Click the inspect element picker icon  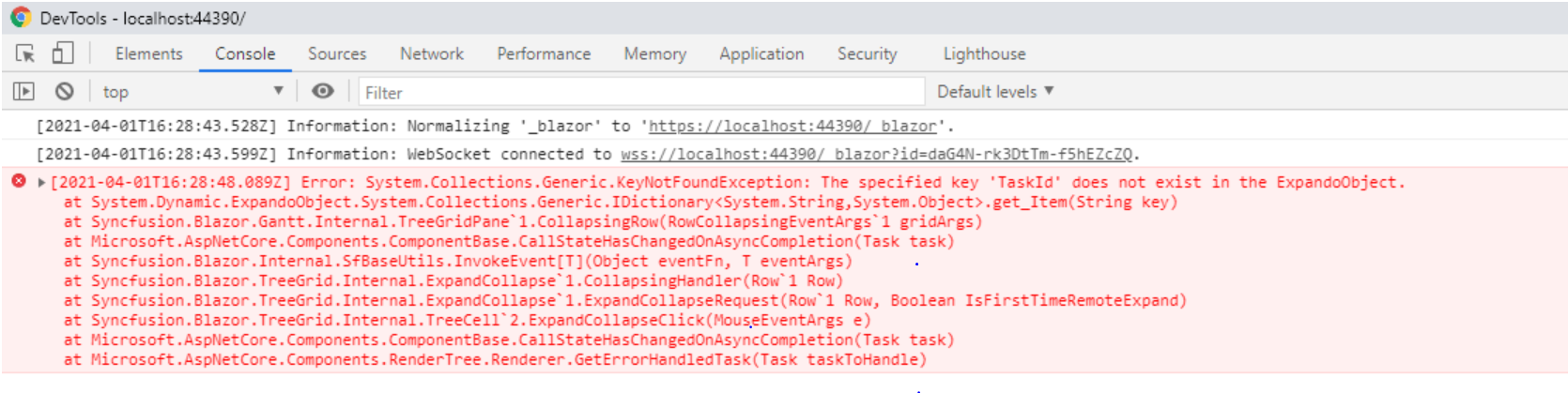[x=25, y=53]
